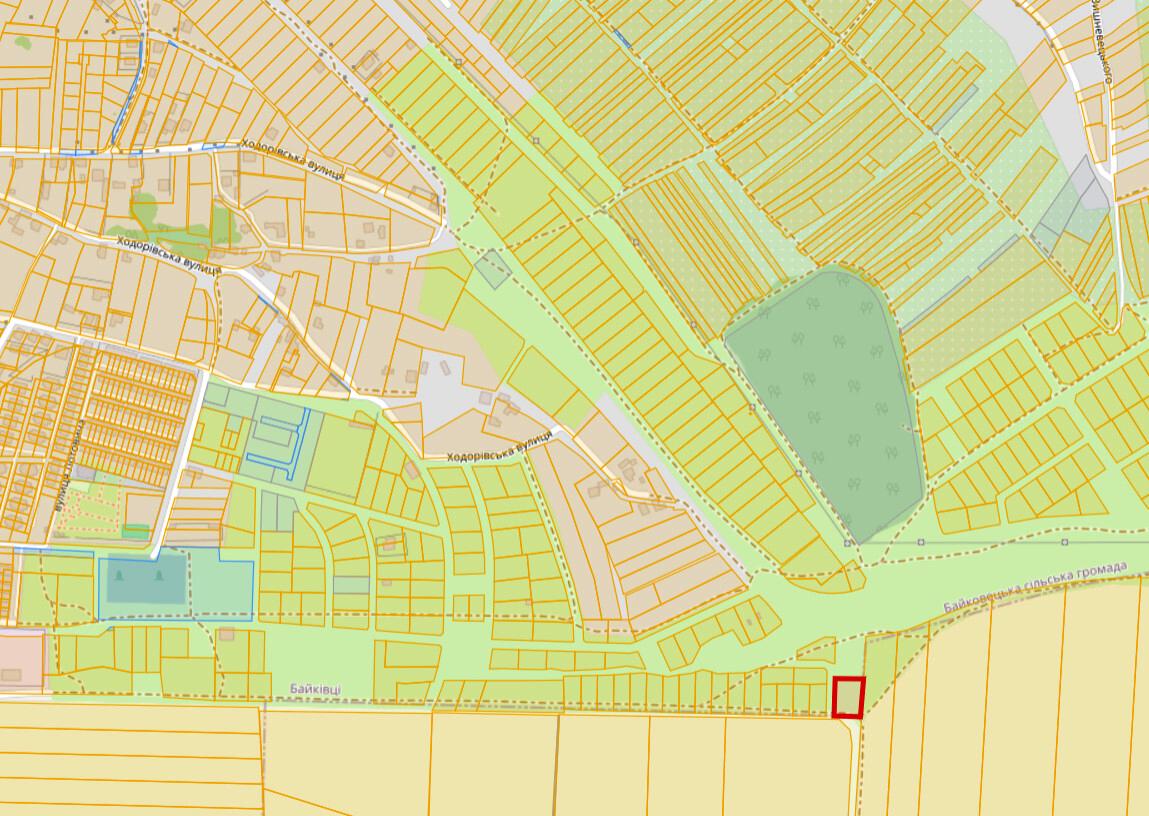
Task: Click the Байківці village label
Action: point(315,689)
